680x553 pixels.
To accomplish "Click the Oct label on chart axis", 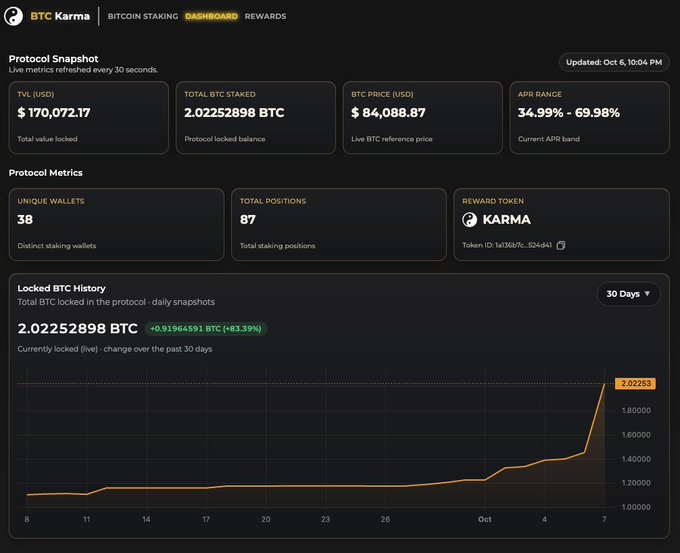I will click(484, 519).
